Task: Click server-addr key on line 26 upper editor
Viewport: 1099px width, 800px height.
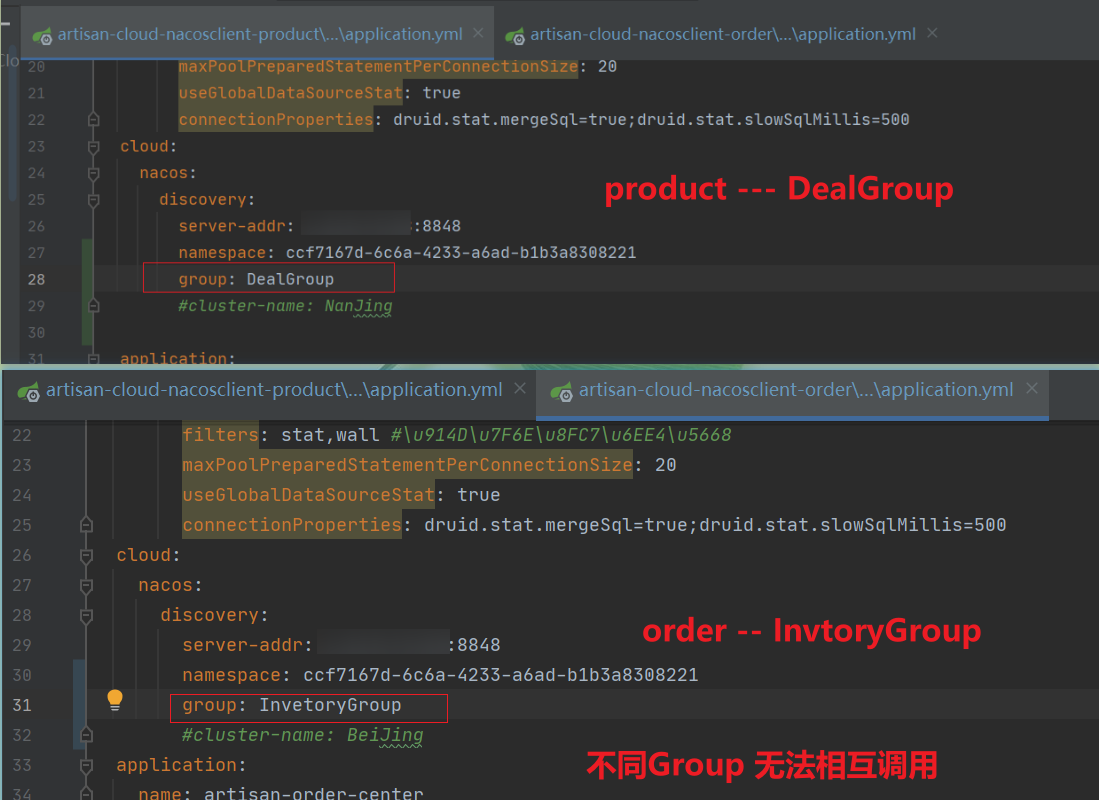Action: 232,226
